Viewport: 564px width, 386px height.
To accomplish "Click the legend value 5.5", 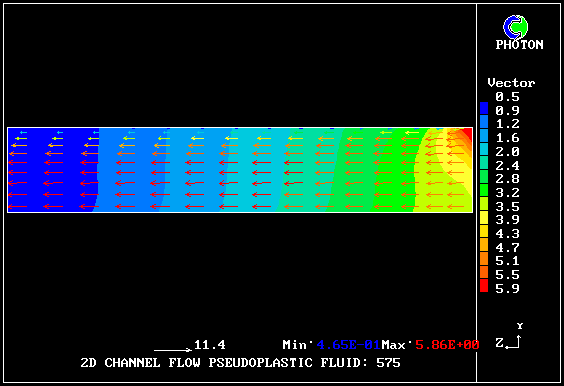I will tap(507, 275).
